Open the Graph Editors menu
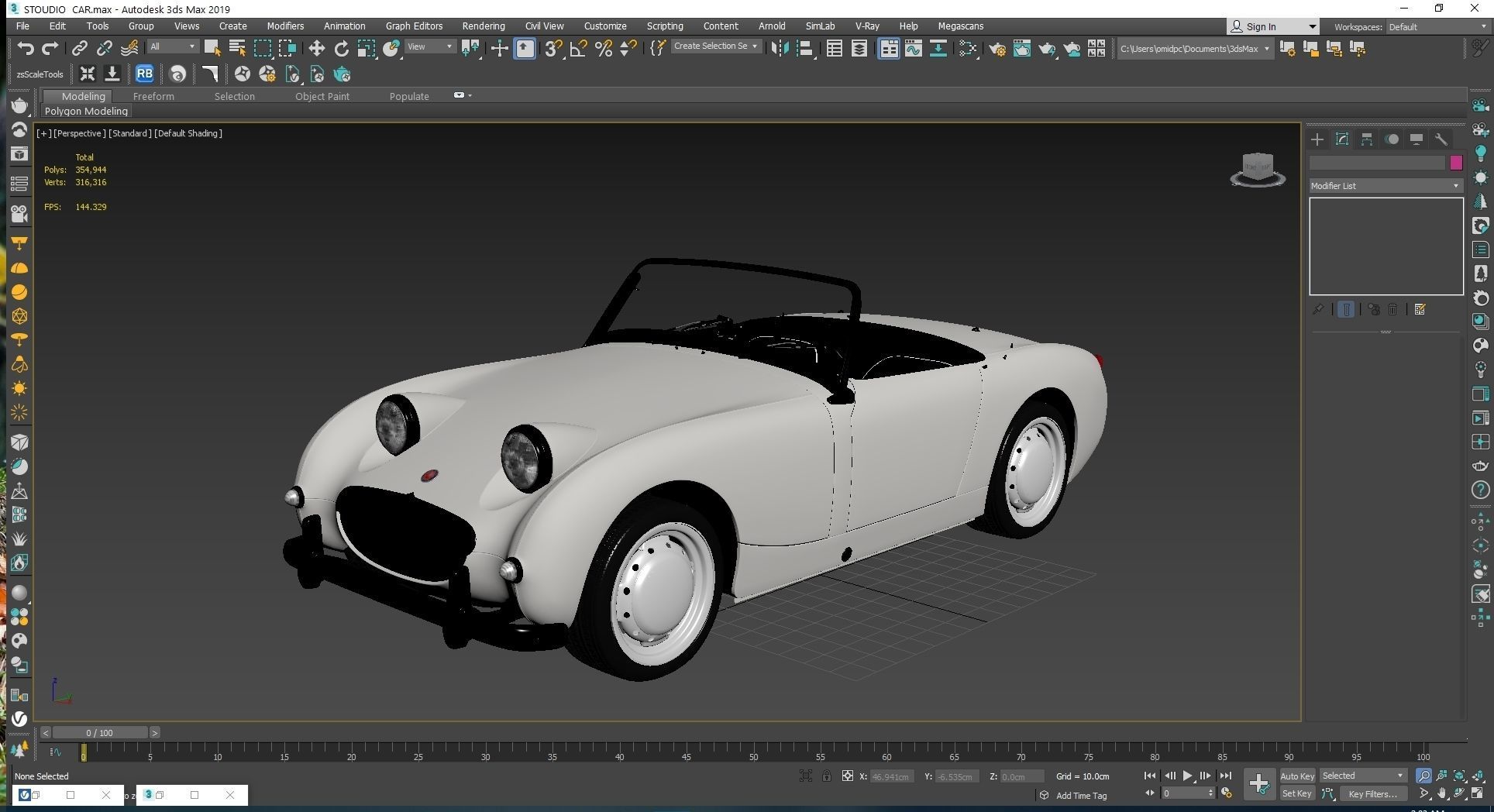The image size is (1494, 812). (x=414, y=26)
